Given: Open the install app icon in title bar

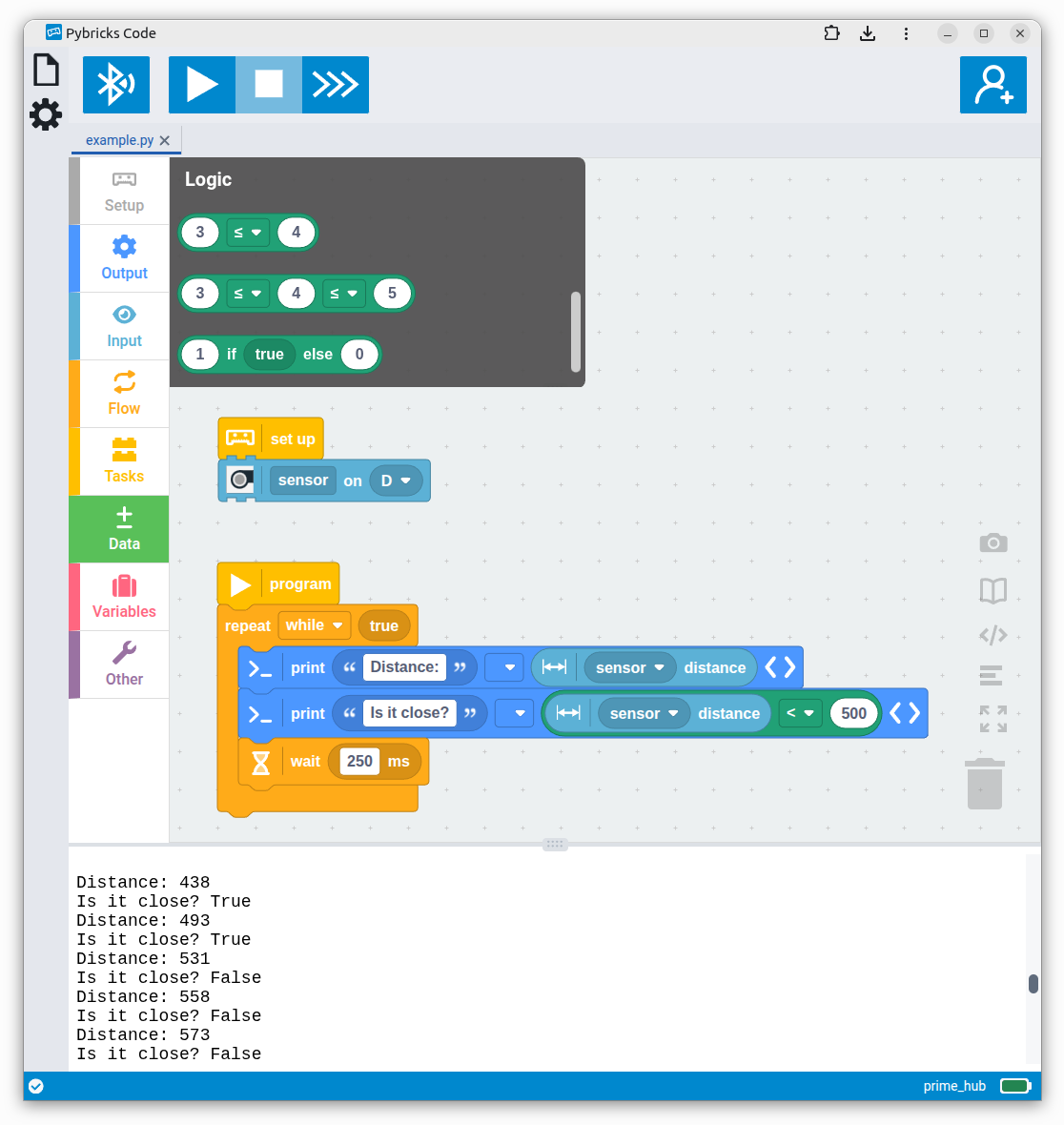Looking at the screenshot, I should coord(868,33).
